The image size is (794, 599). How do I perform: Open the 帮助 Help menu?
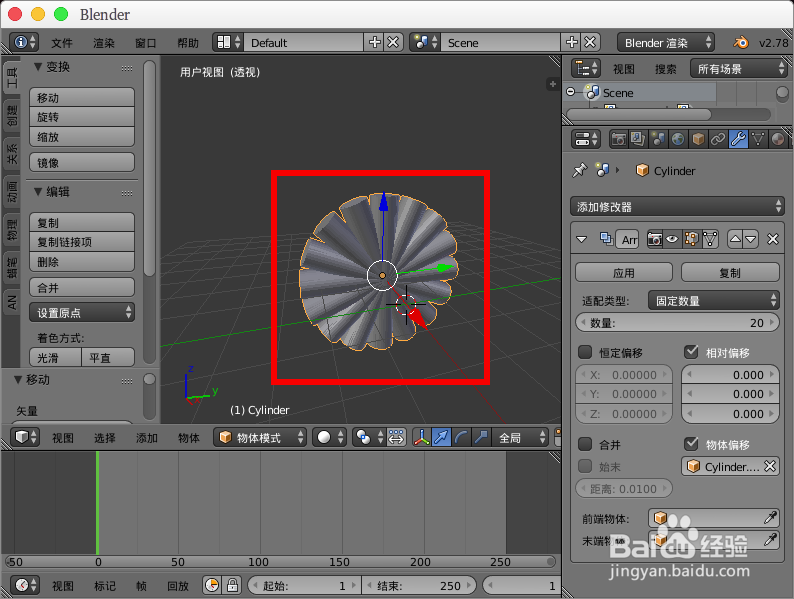[x=188, y=43]
